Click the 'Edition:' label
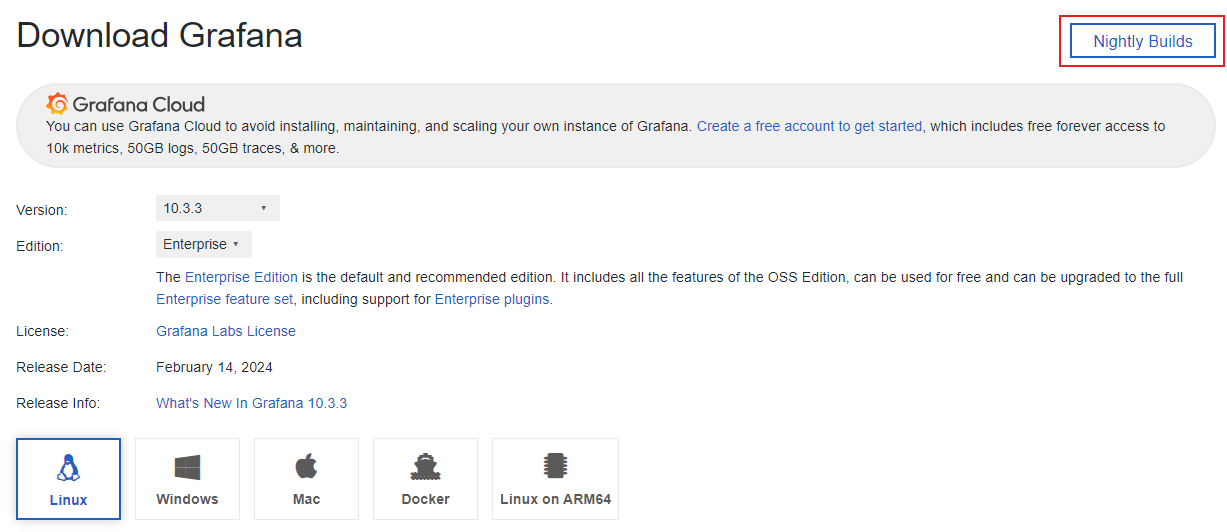 40,246
